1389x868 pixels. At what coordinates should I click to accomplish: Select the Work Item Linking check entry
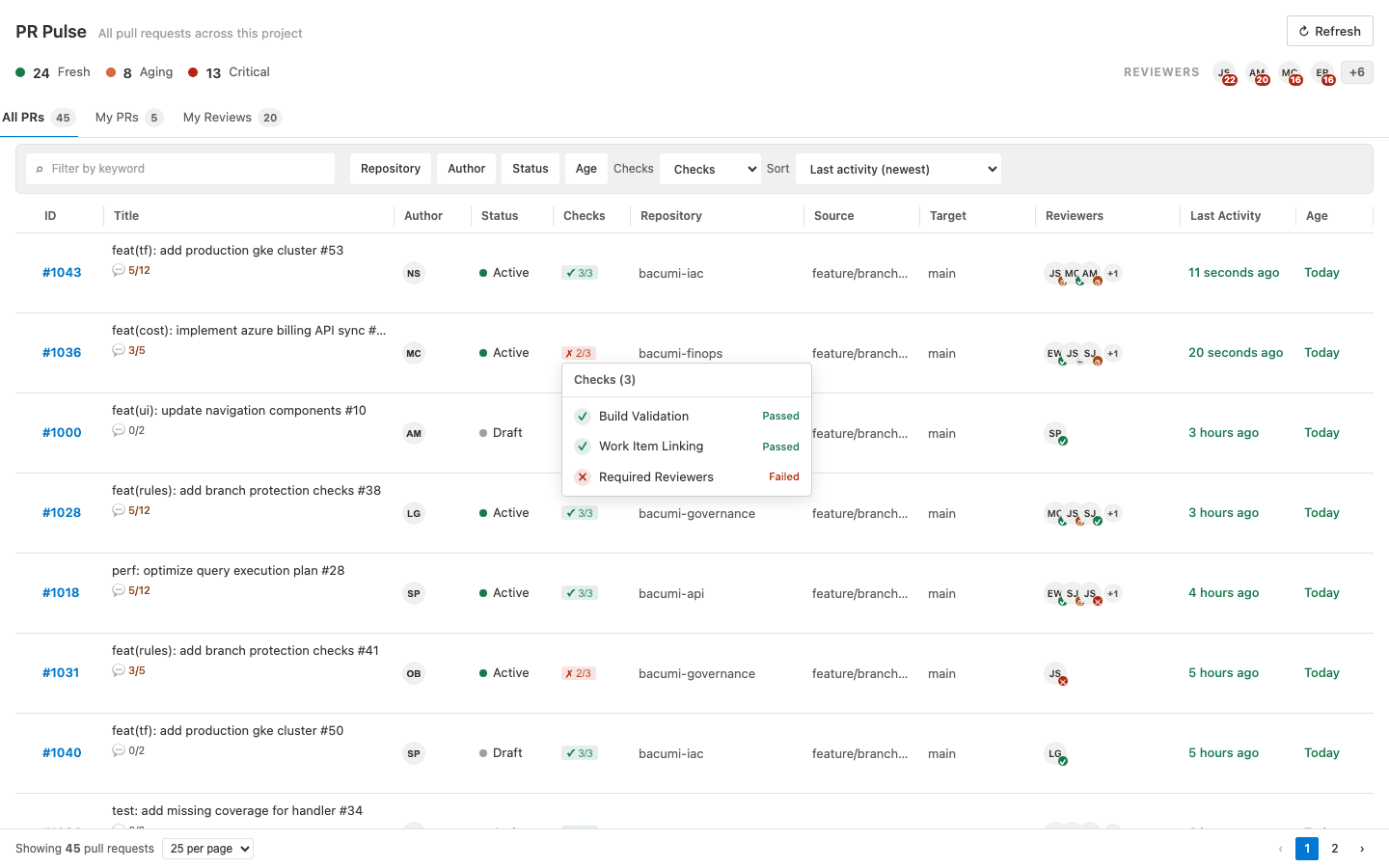[x=687, y=447]
